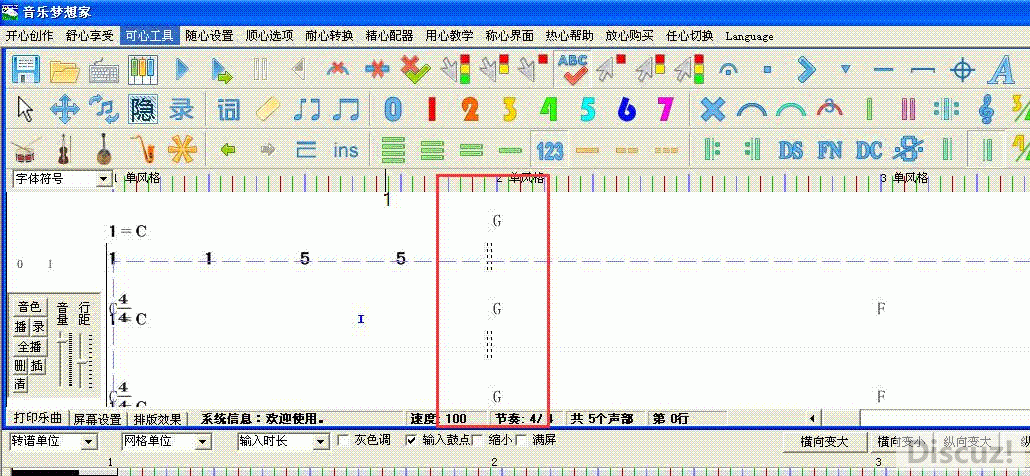The width and height of the screenshot is (1030, 476).
Task: Enable the 灰色调 checkbox
Action: (346, 440)
